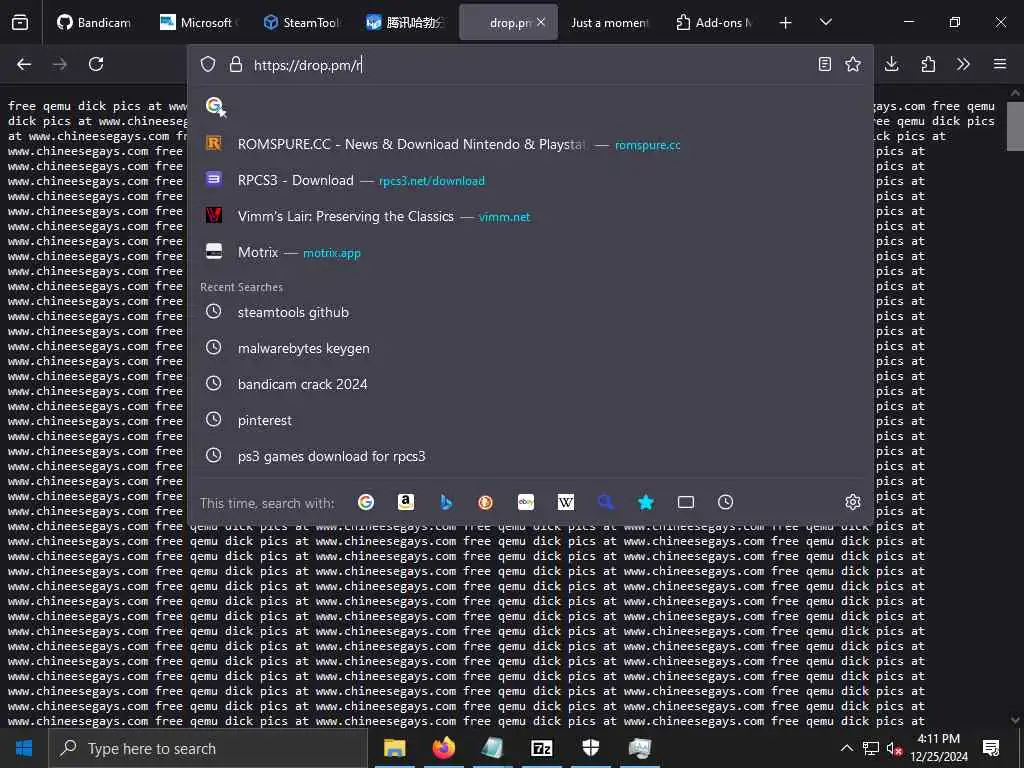Open a new tab with plus button
This screenshot has height=768, width=1024.
(786, 23)
